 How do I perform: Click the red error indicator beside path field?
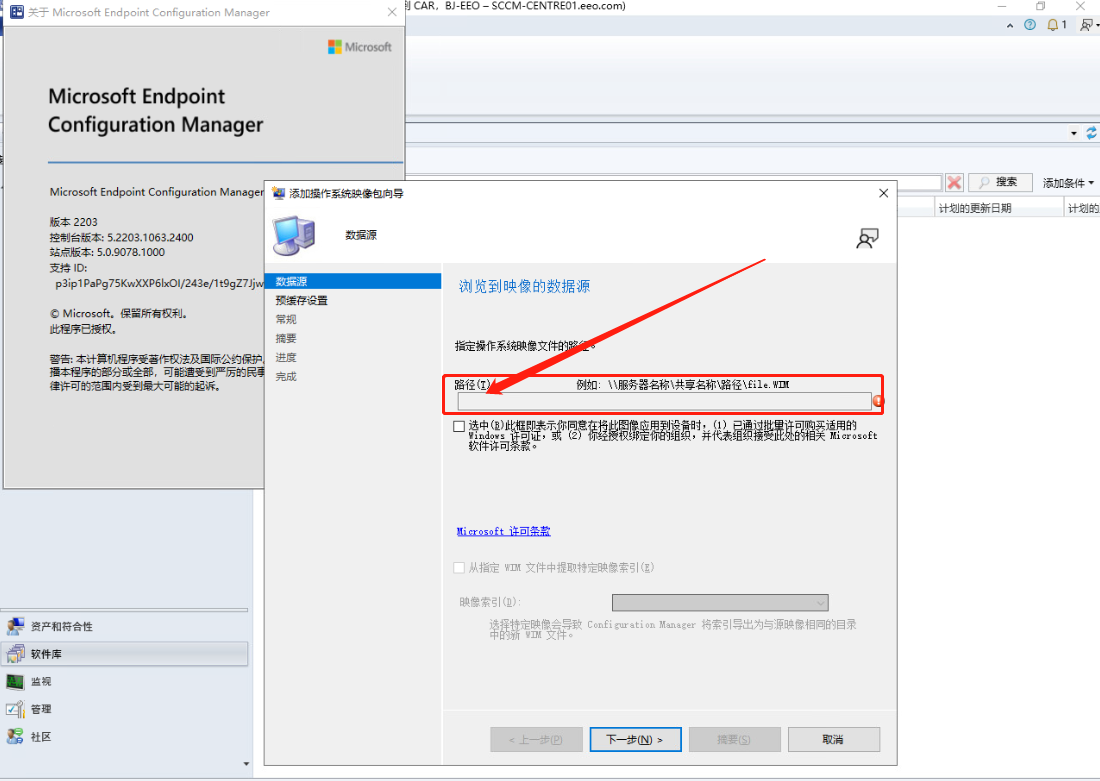coord(878,401)
